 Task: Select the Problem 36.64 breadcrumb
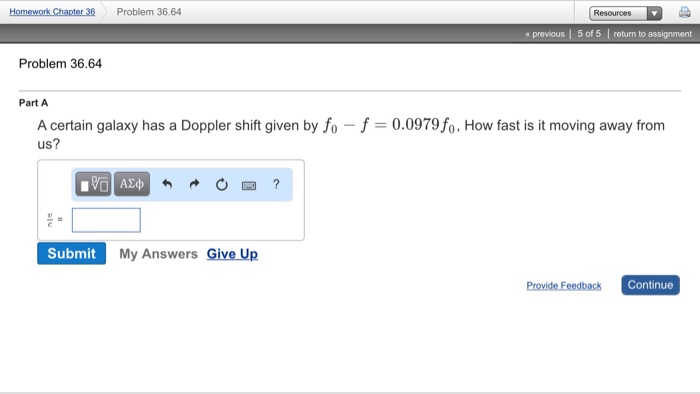tap(149, 12)
